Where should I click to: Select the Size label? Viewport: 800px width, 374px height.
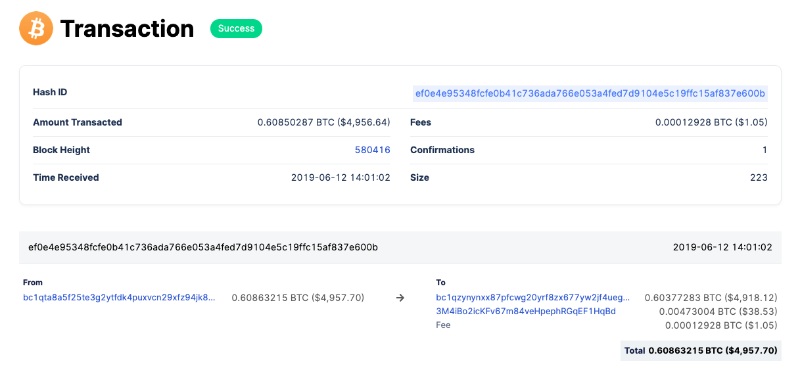pyautogui.click(x=419, y=178)
